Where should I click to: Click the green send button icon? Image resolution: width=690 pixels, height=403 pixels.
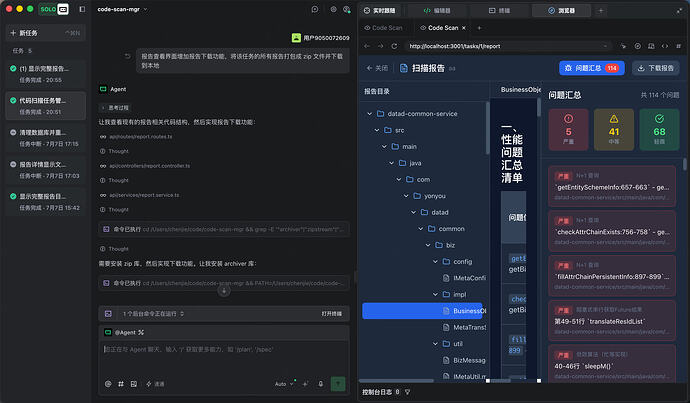338,384
